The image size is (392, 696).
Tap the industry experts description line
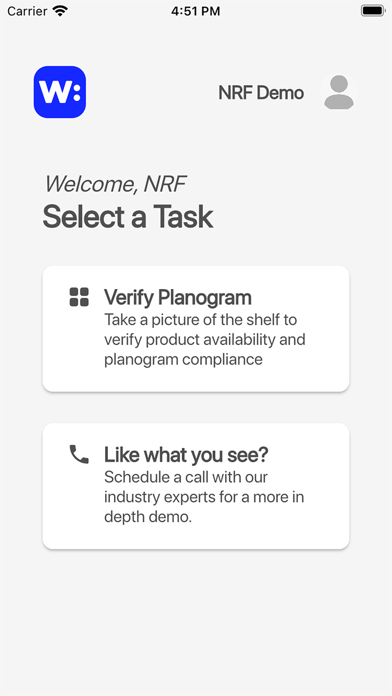pos(204,497)
